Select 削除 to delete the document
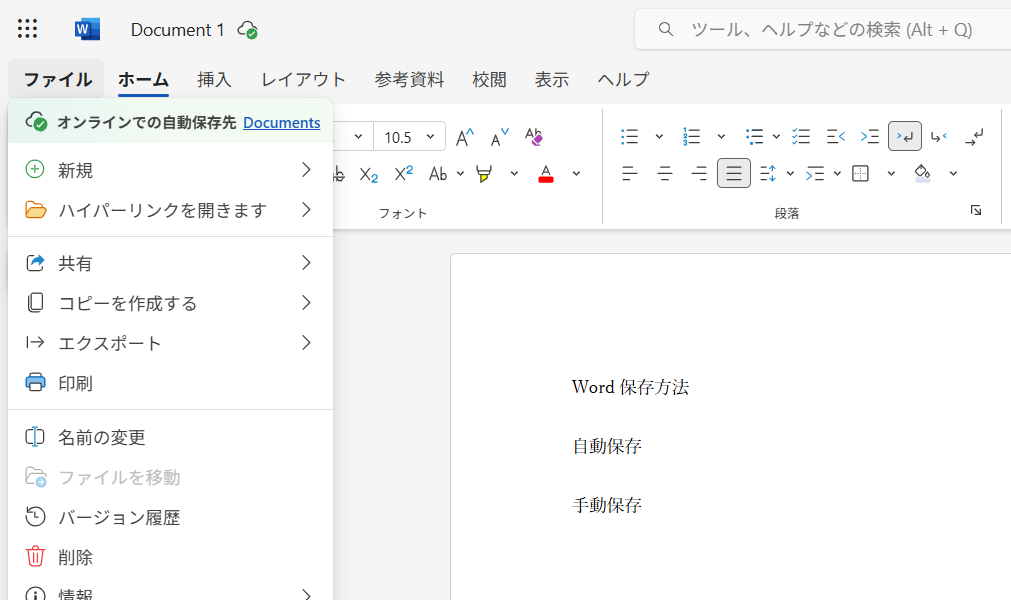The image size is (1011, 600). [170, 557]
